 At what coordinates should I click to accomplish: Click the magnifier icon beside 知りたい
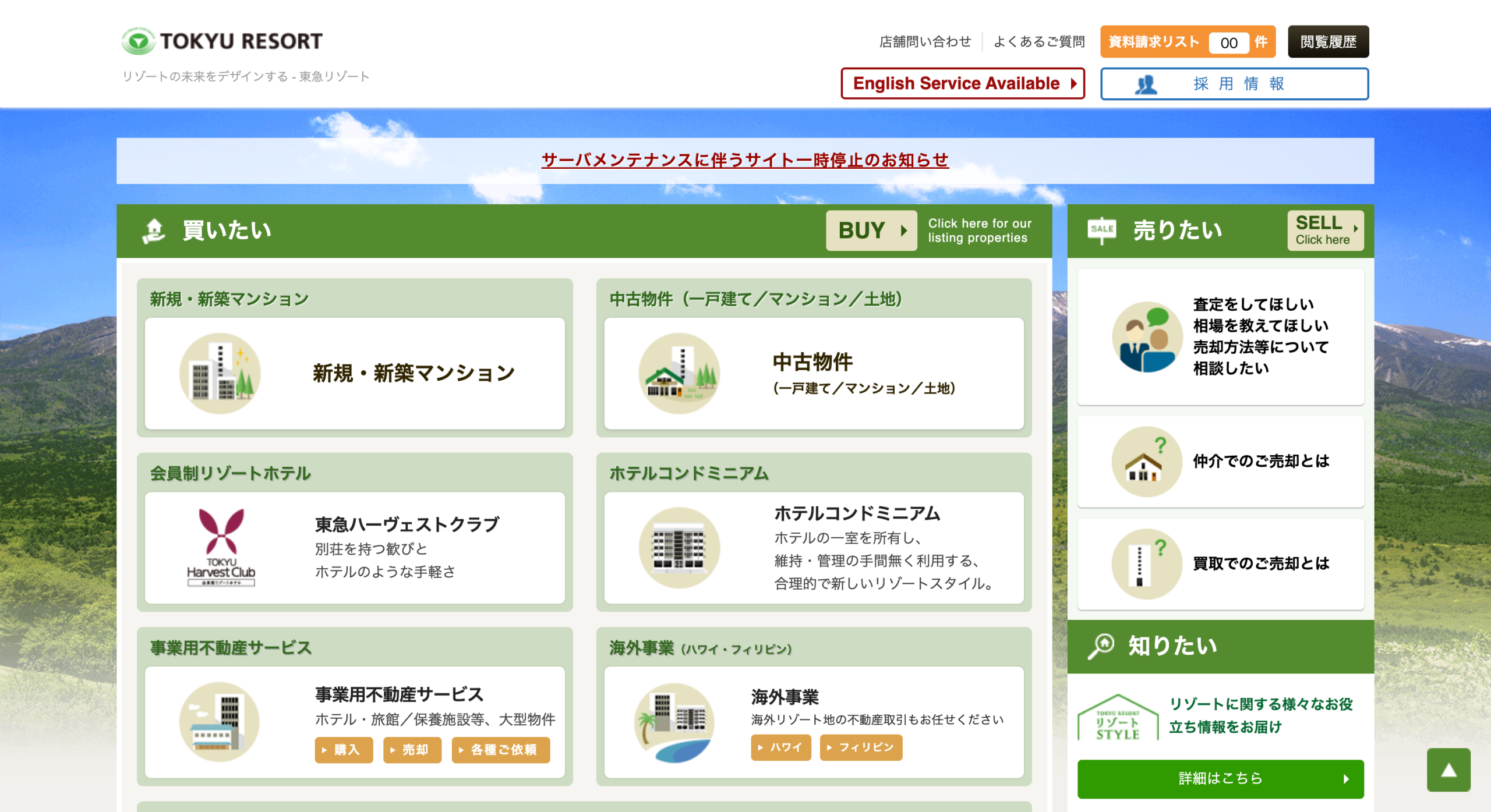coord(1101,646)
